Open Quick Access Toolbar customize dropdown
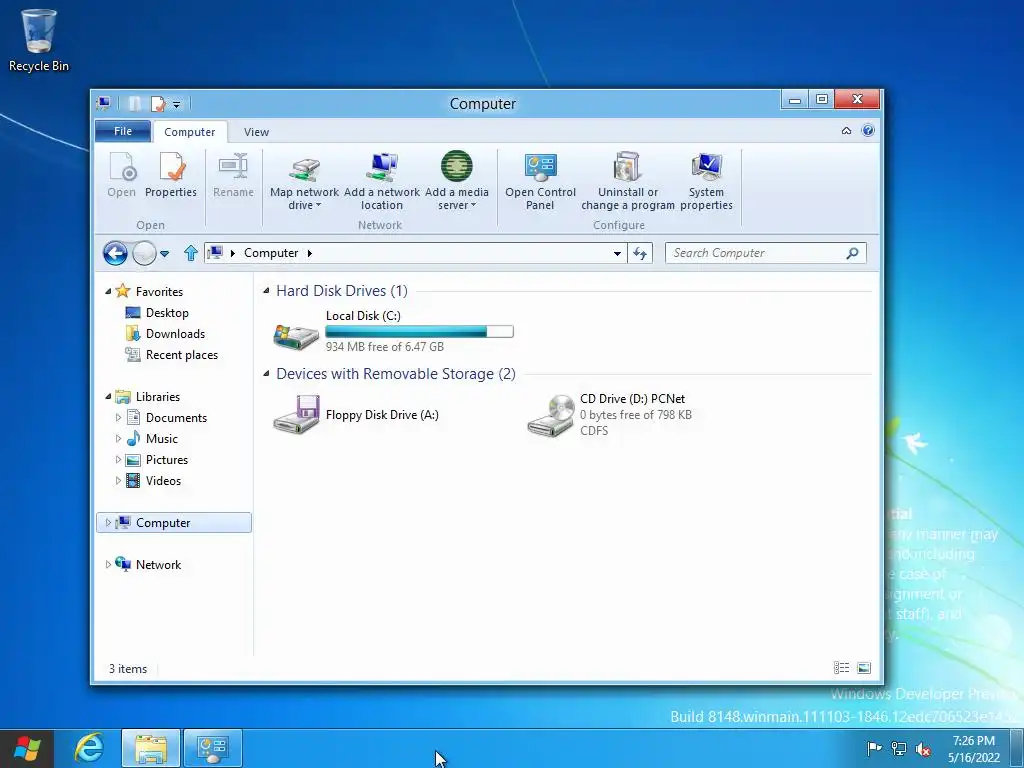The image size is (1024, 768). coord(176,104)
